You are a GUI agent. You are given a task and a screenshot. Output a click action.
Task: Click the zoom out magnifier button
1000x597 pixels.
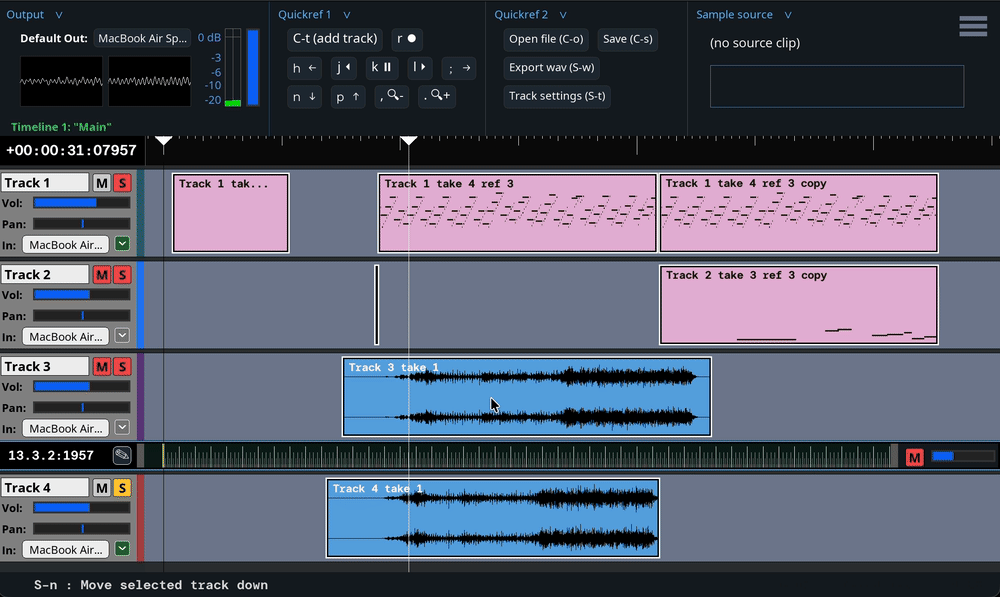[392, 96]
